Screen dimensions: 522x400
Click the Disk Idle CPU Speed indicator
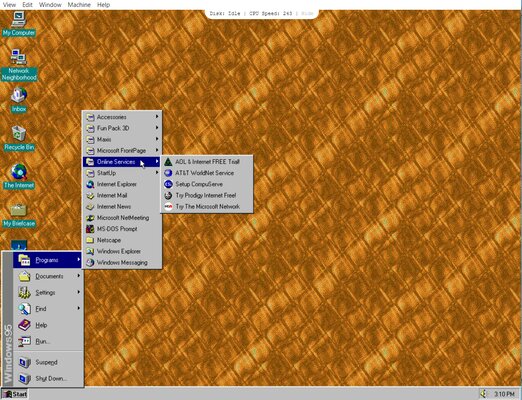tap(251, 14)
